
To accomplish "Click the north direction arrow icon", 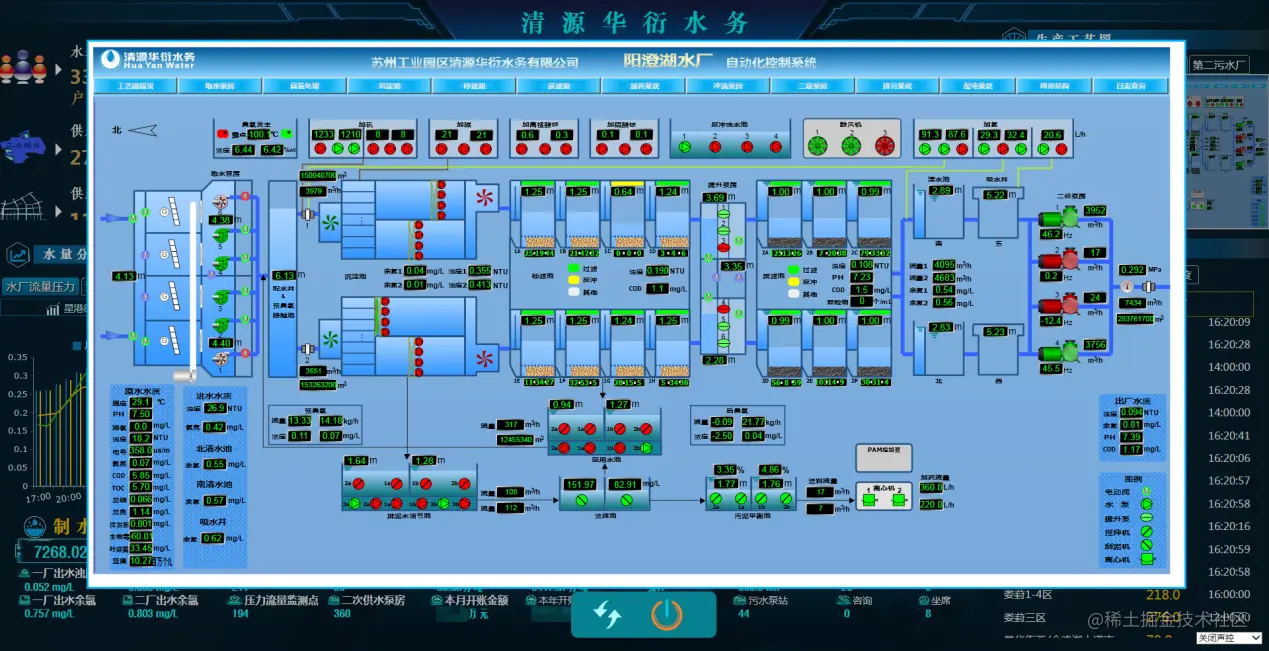I will pos(142,129).
